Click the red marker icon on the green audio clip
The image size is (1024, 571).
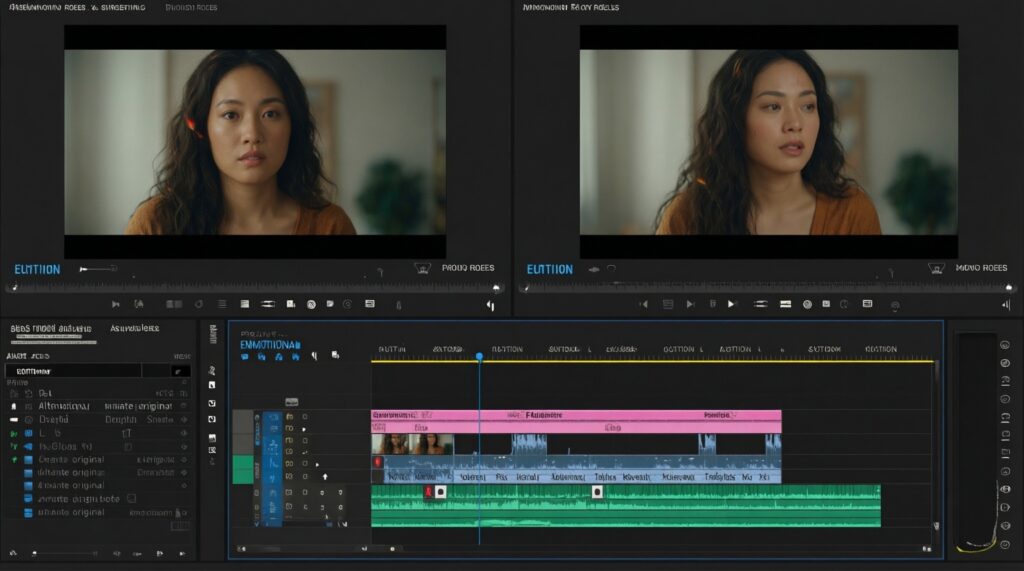coord(427,492)
